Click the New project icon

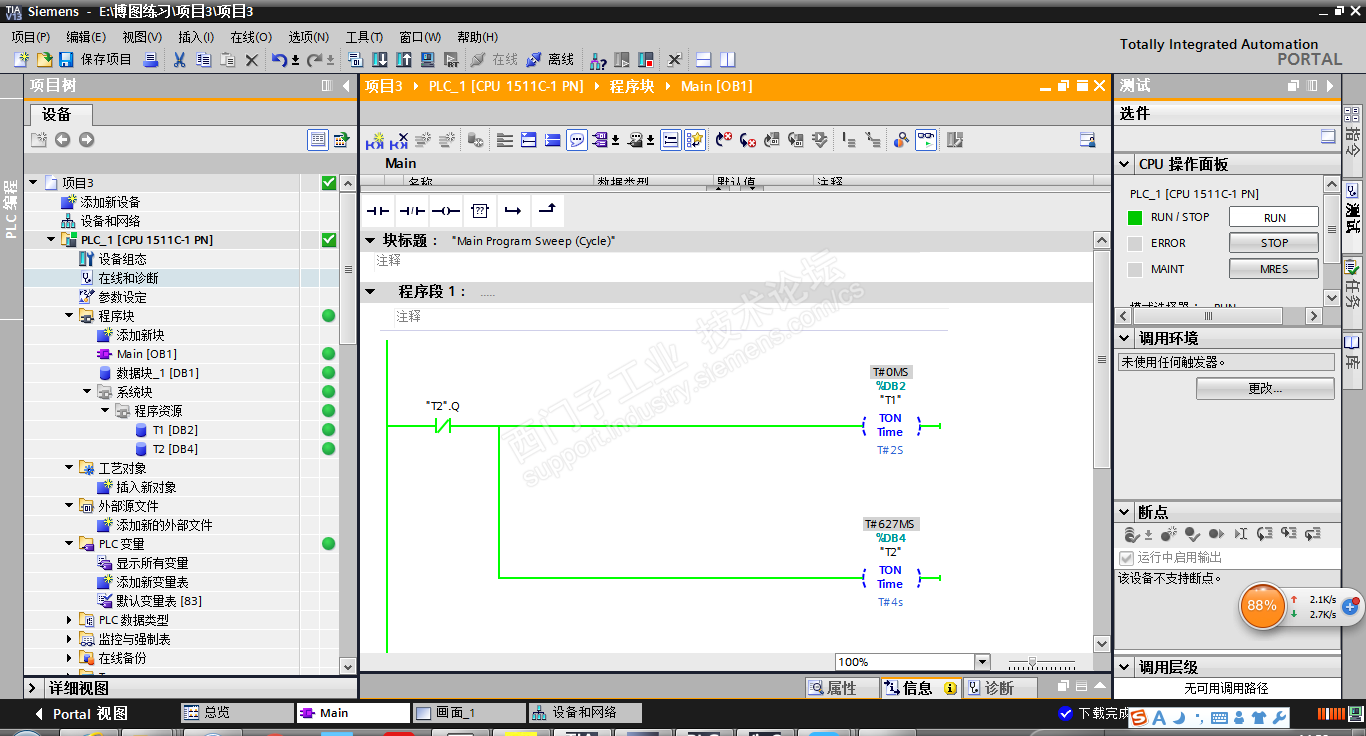pyautogui.click(x=21, y=60)
